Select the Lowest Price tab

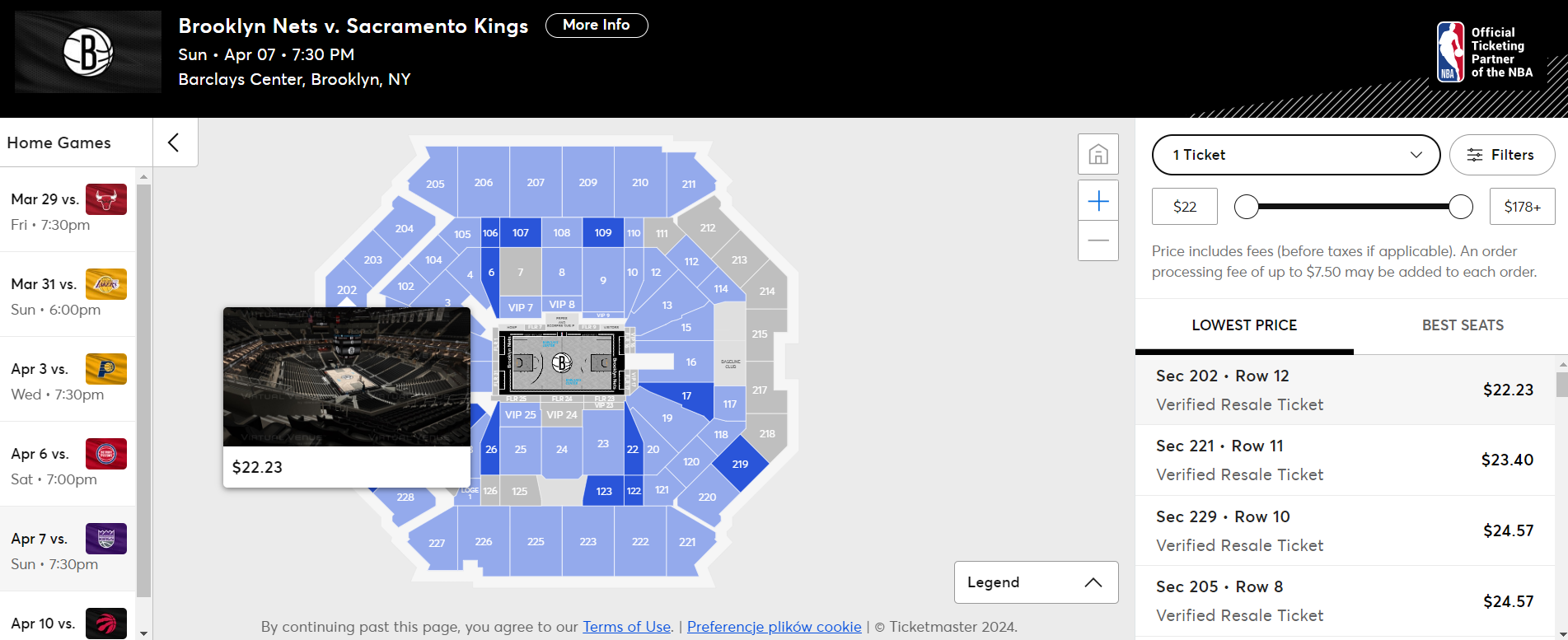click(1244, 325)
